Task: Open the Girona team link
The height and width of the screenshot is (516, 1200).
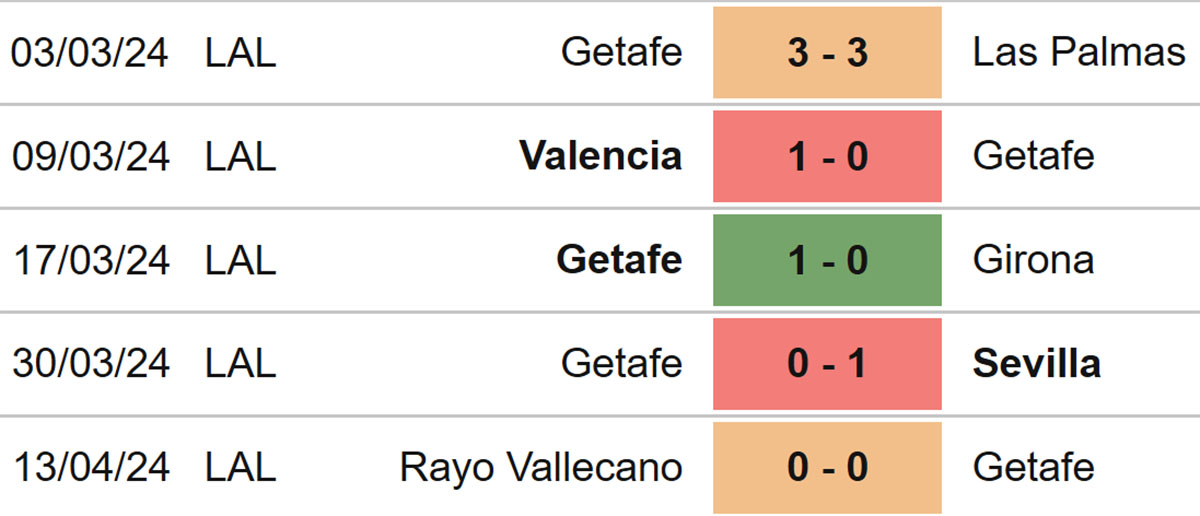Action: click(1033, 261)
